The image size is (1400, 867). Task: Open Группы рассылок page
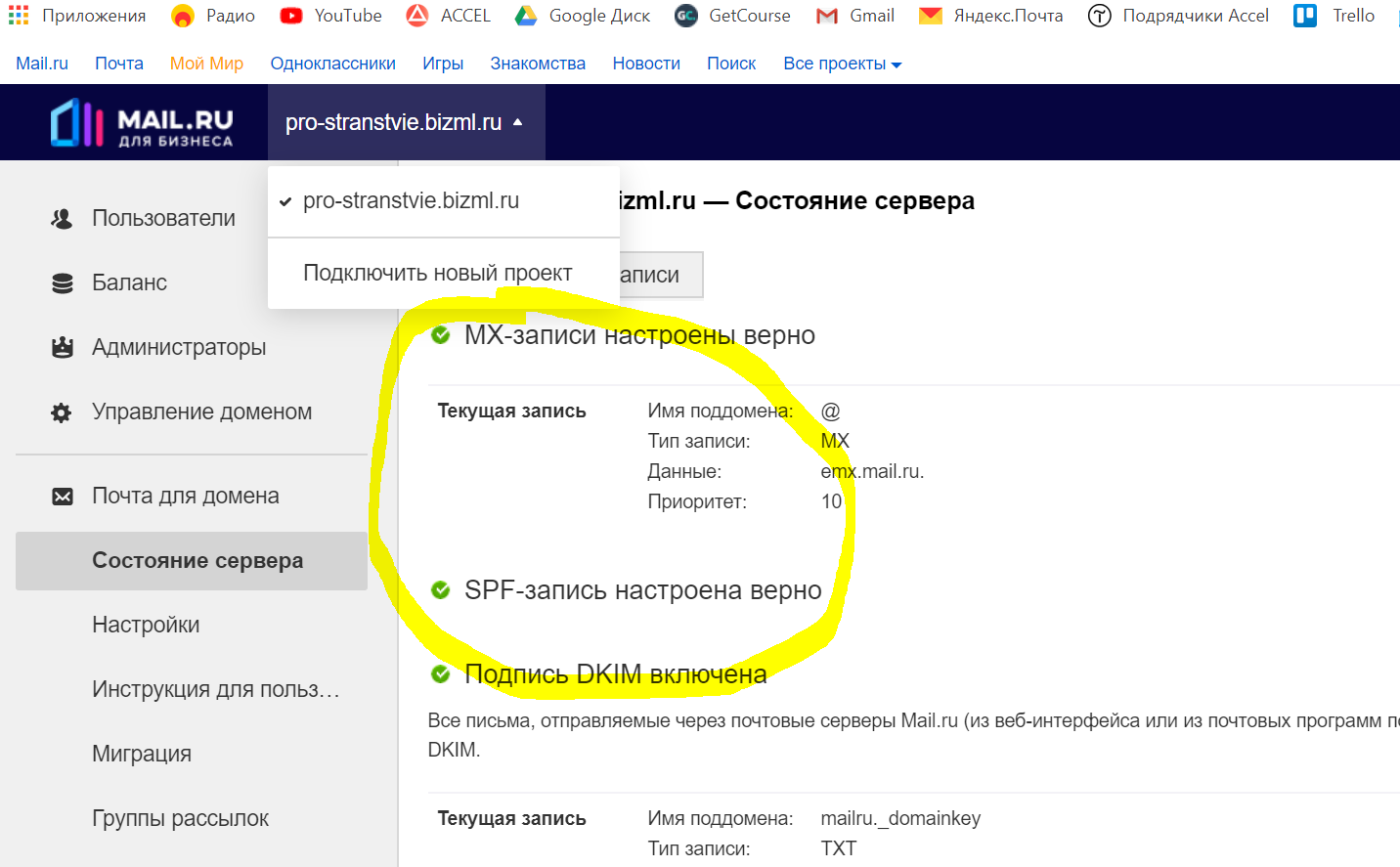tap(180, 818)
